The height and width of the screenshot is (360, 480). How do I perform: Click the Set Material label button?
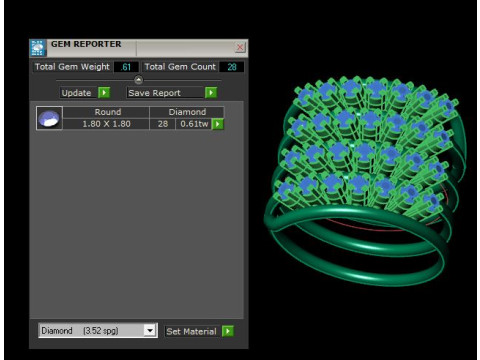192,331
